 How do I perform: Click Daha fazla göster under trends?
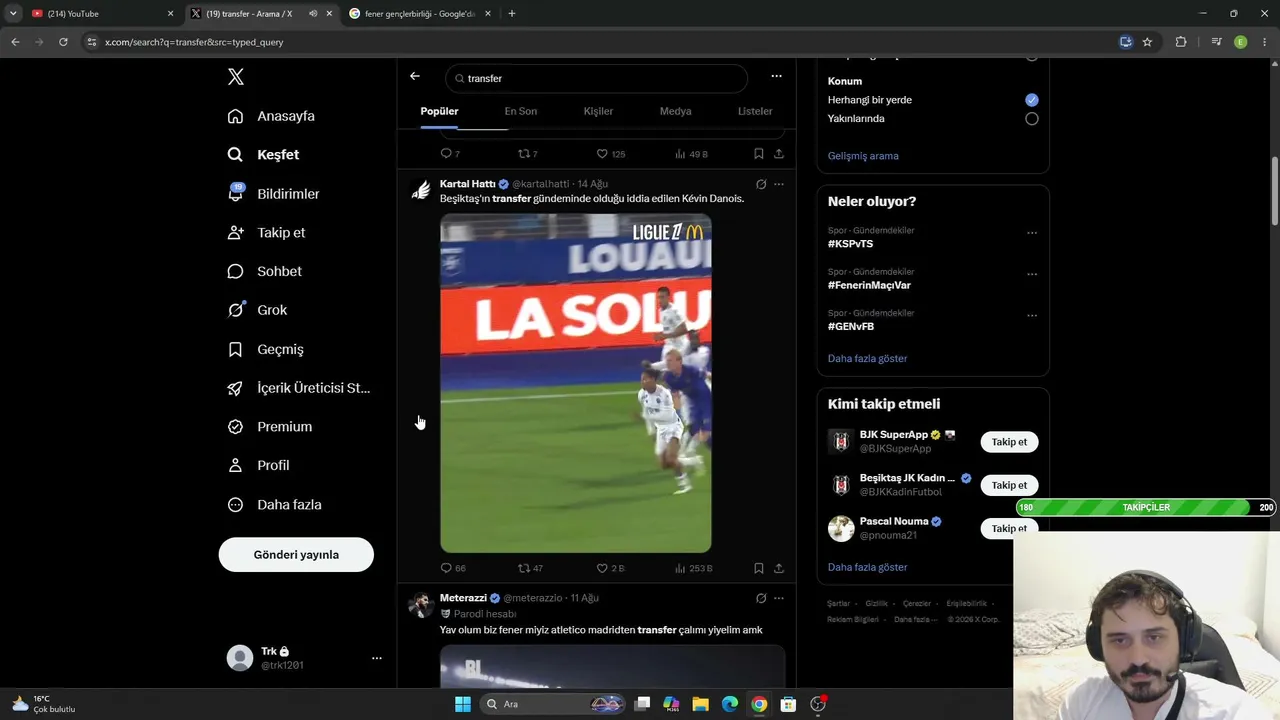(868, 358)
